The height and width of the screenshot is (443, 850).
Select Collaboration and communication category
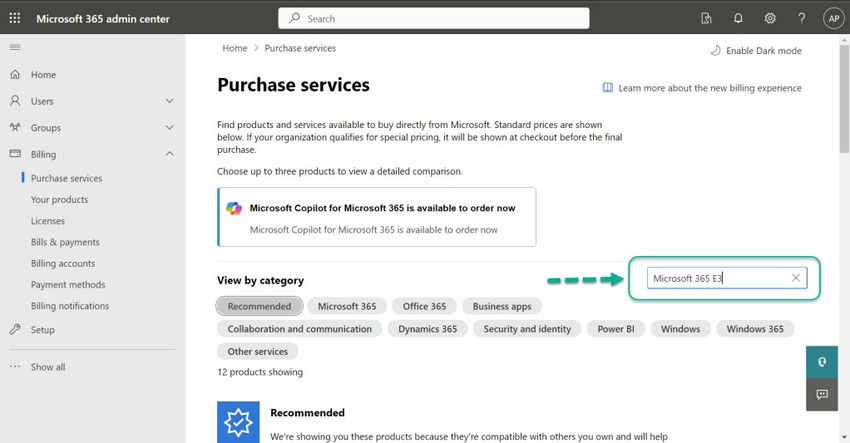coord(300,329)
